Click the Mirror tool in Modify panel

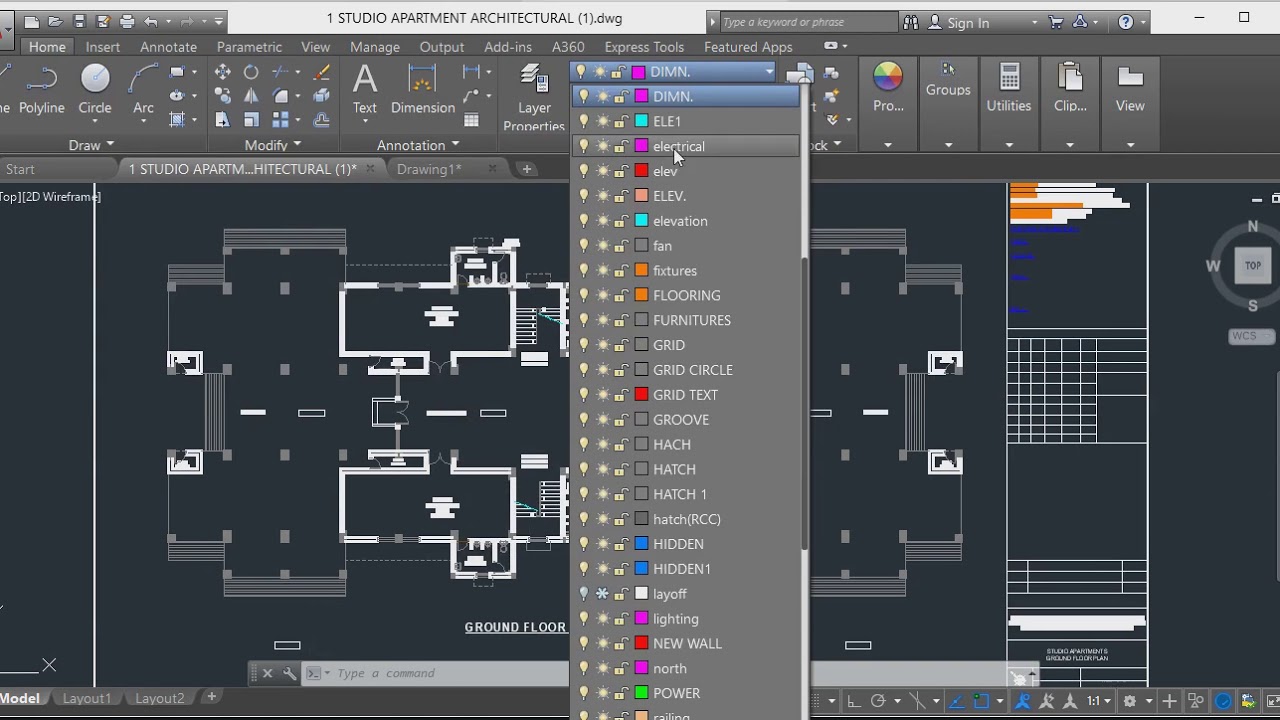click(x=251, y=96)
